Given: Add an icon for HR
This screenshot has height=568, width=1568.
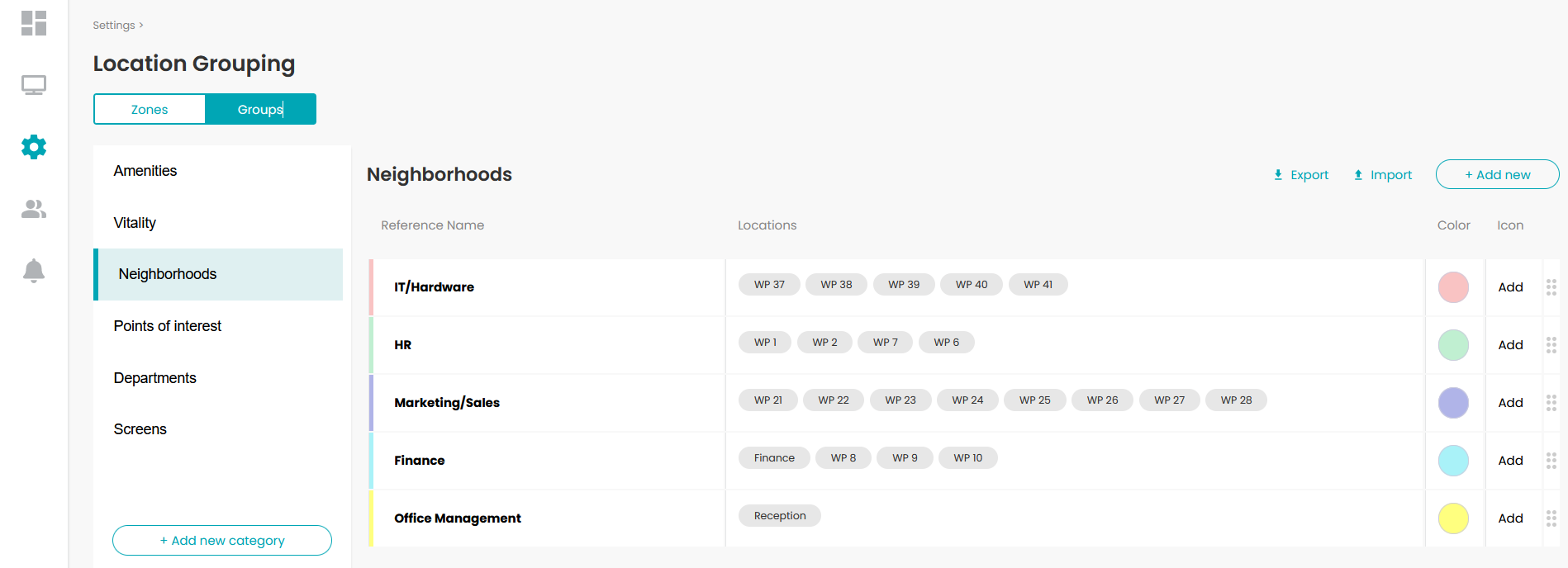Looking at the screenshot, I should coord(1511,345).
